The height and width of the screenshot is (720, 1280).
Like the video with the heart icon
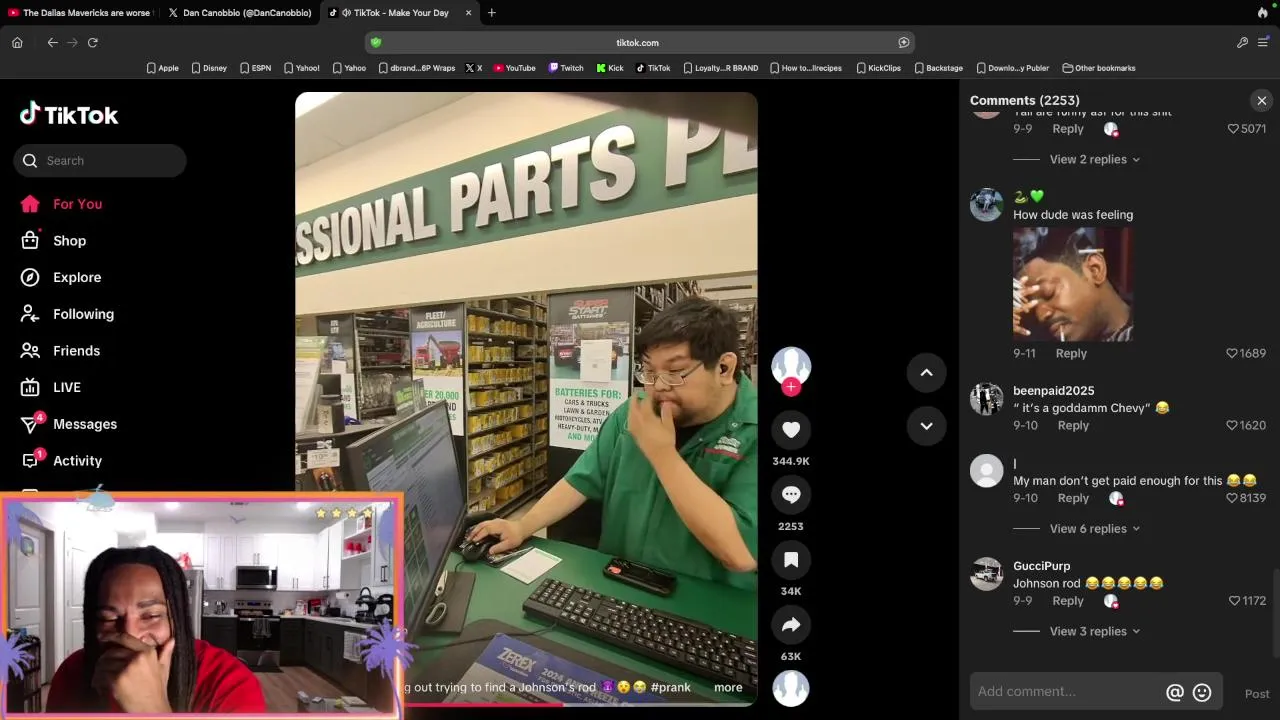click(x=791, y=430)
